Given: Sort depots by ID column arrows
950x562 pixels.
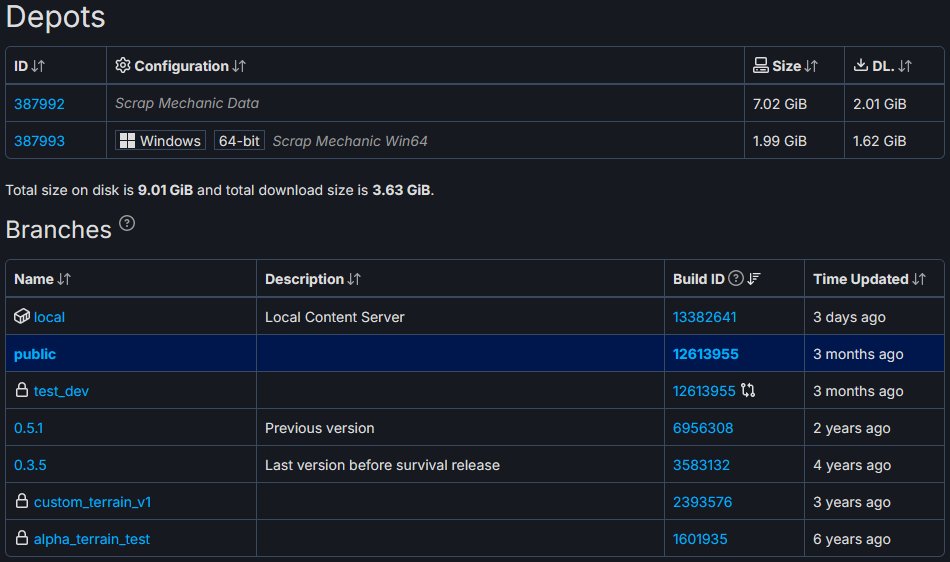Looking at the screenshot, I should [38, 66].
